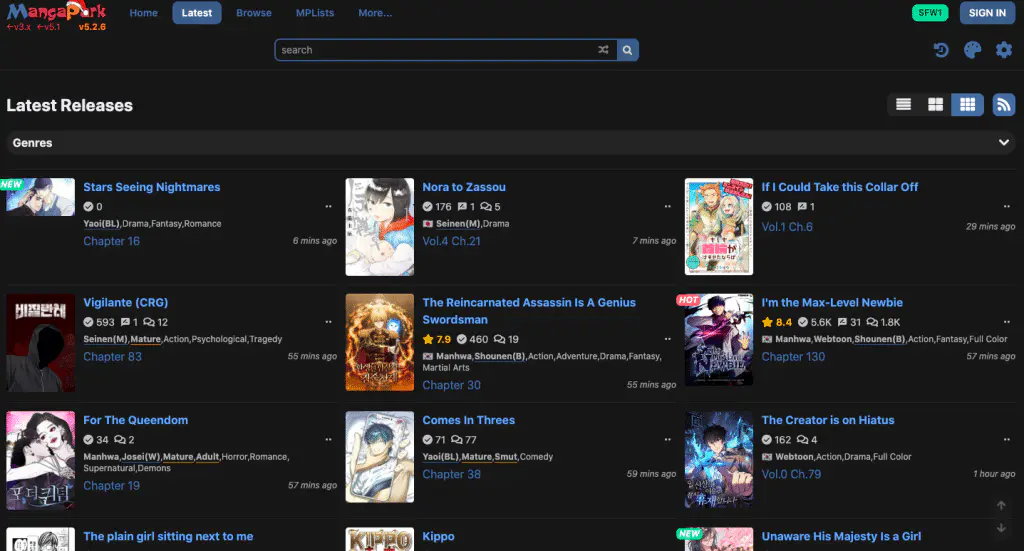Open the Browse tab

tap(254, 12)
